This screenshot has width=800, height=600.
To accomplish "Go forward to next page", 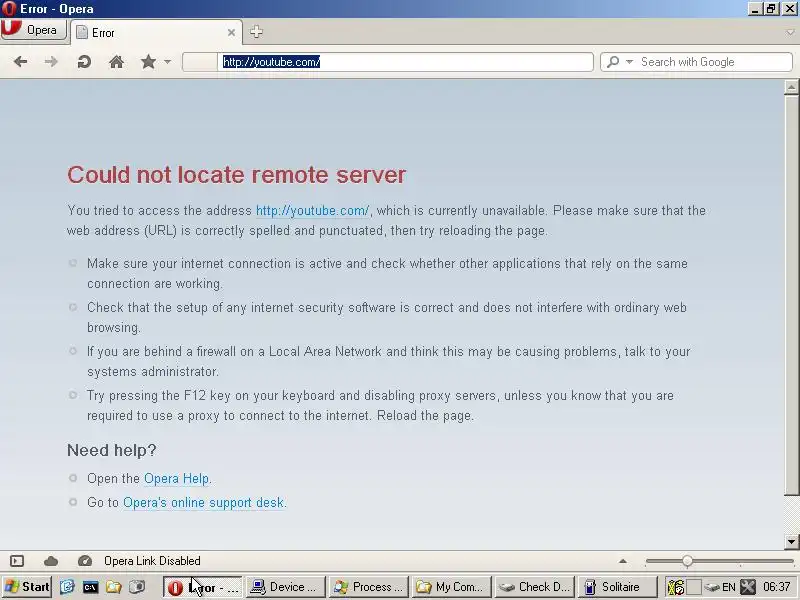I will (51, 62).
